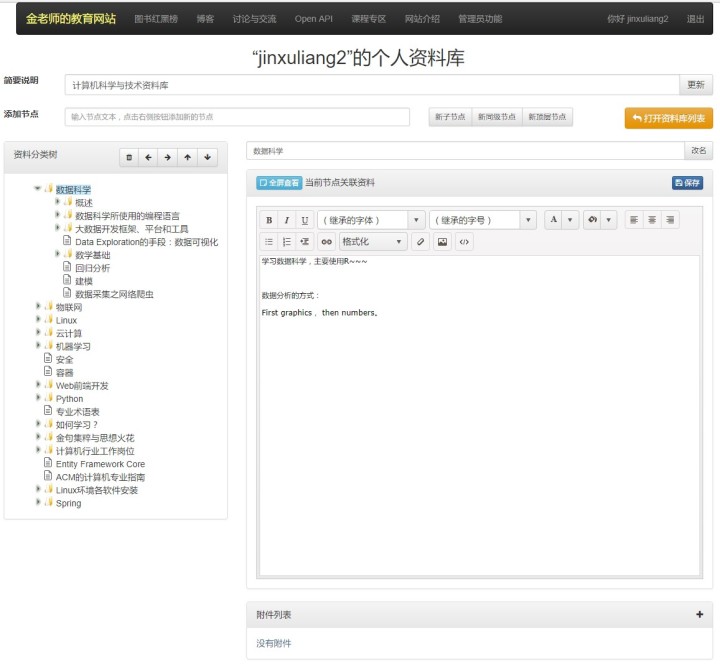720x665 pixels.
Task: Insert an image in the editor
Action: tap(443, 242)
